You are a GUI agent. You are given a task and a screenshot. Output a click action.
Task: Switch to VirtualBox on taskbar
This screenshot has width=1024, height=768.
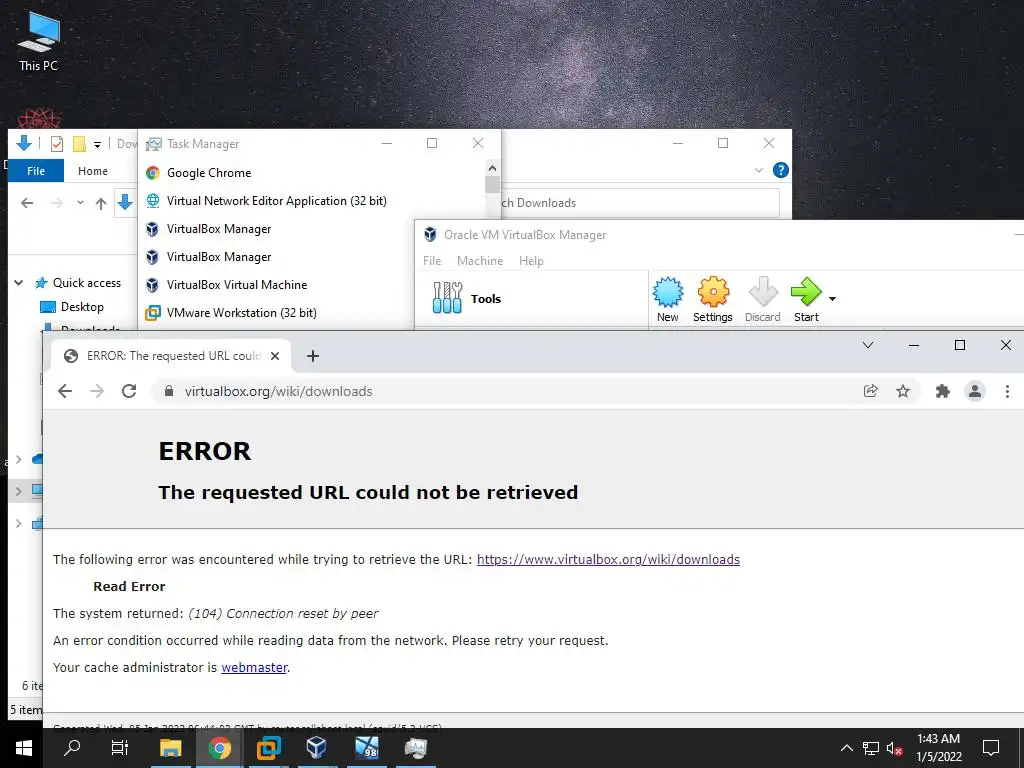317,748
